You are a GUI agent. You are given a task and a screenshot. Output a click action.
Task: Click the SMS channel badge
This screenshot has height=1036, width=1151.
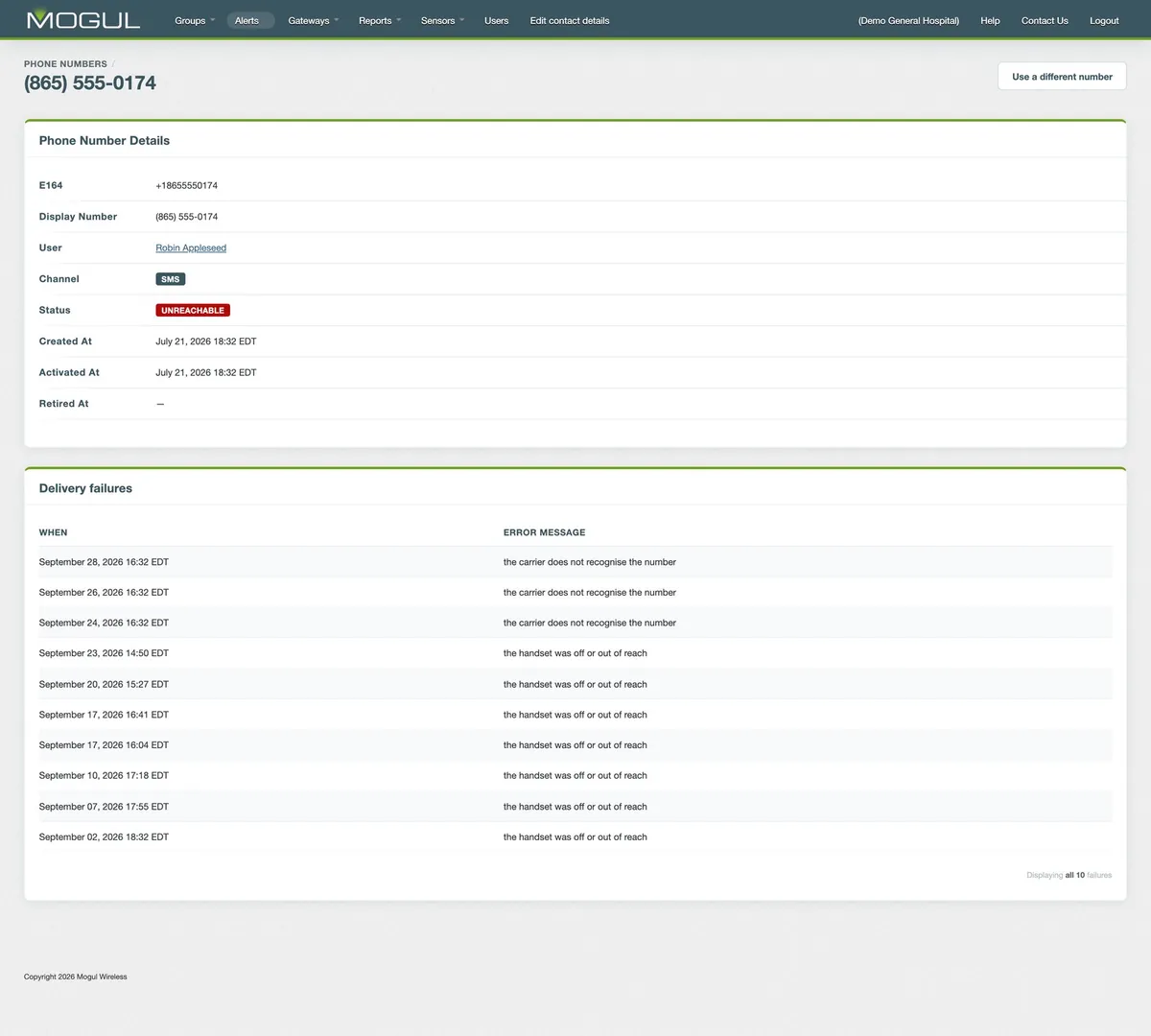tap(171, 279)
